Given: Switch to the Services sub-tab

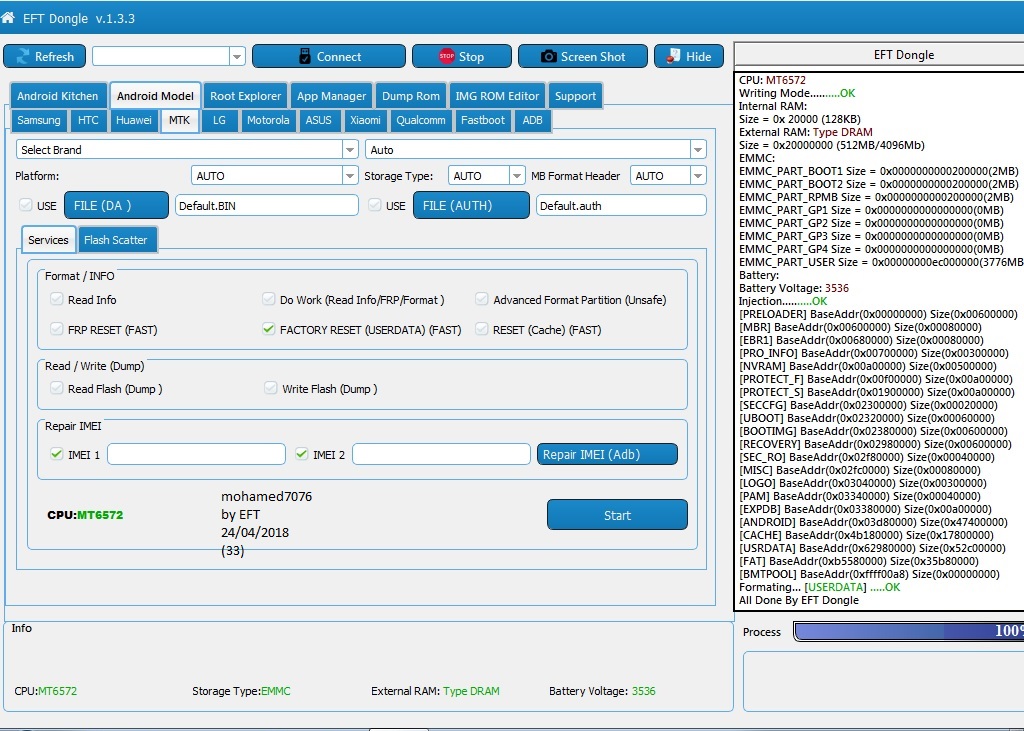Looking at the screenshot, I should 48,240.
